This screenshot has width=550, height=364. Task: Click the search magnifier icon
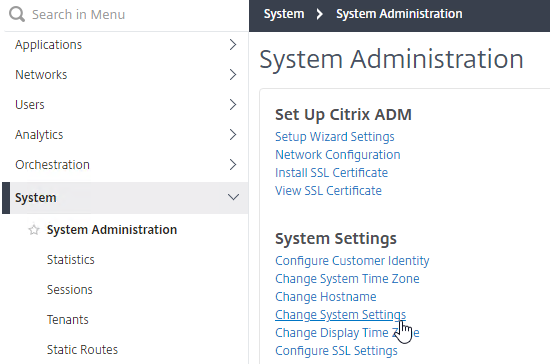tap(17, 14)
